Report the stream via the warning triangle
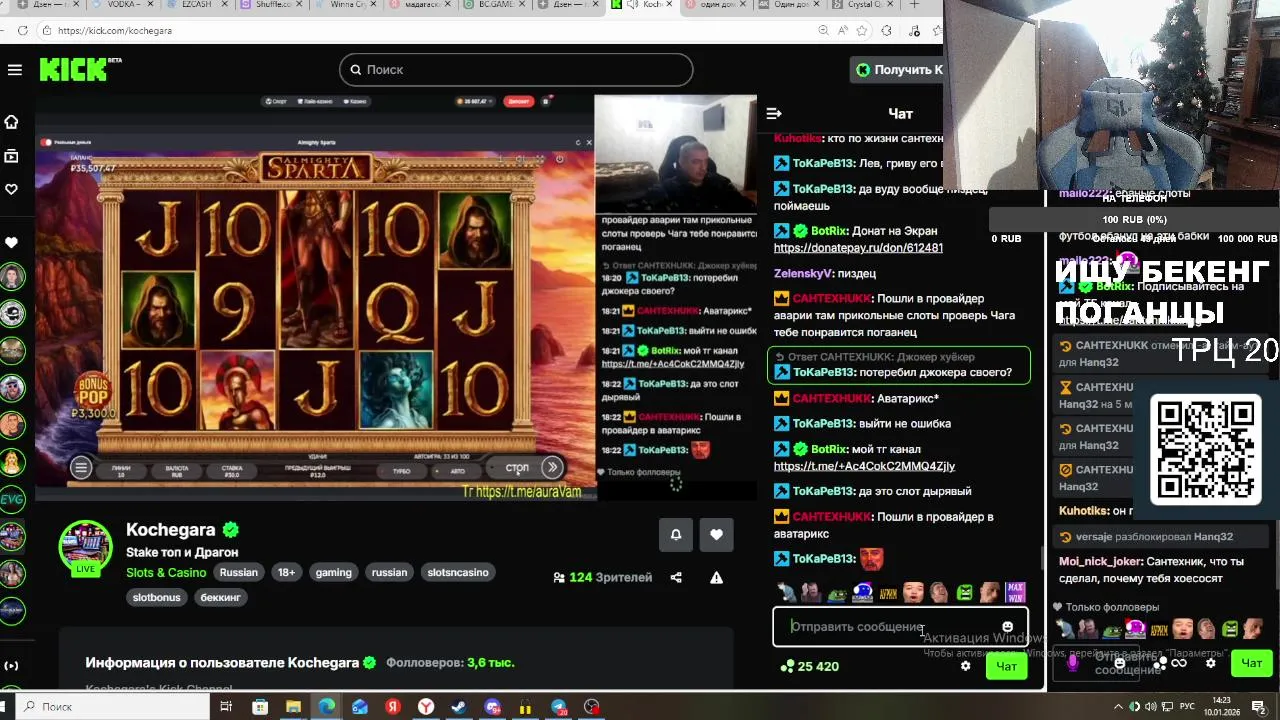Screen dimensions: 1280x720 point(716,577)
